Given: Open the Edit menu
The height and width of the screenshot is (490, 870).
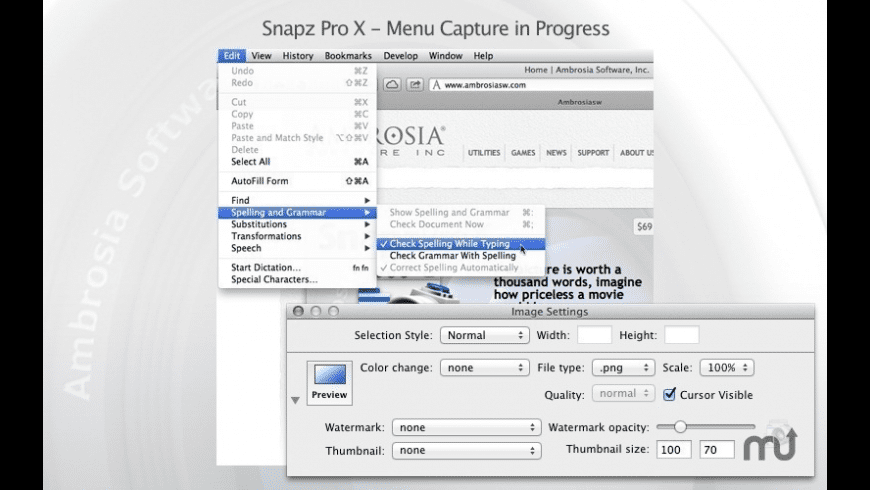Looking at the screenshot, I should pyautogui.click(x=231, y=55).
